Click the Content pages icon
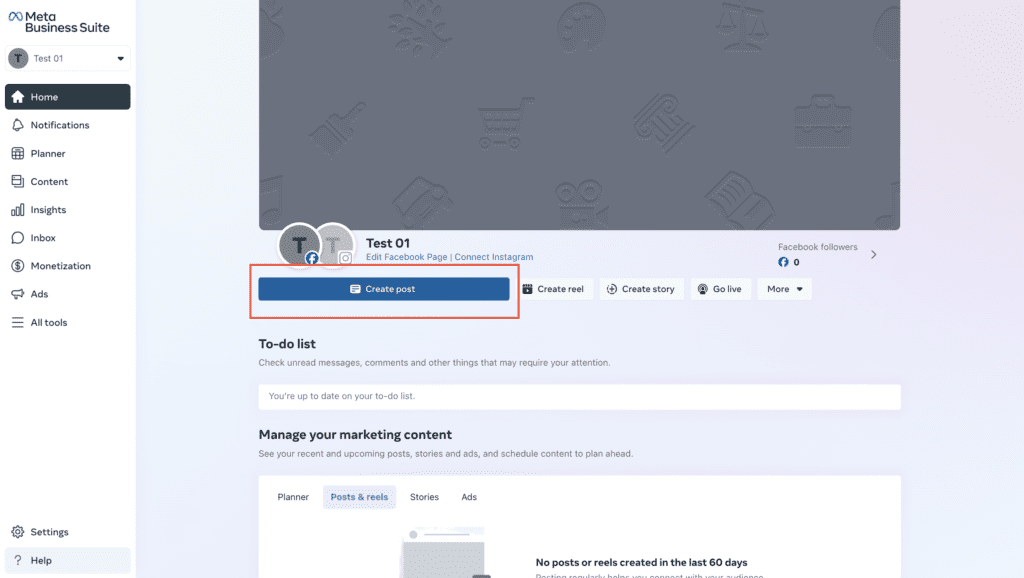Image resolution: width=1024 pixels, height=578 pixels. coord(18,182)
